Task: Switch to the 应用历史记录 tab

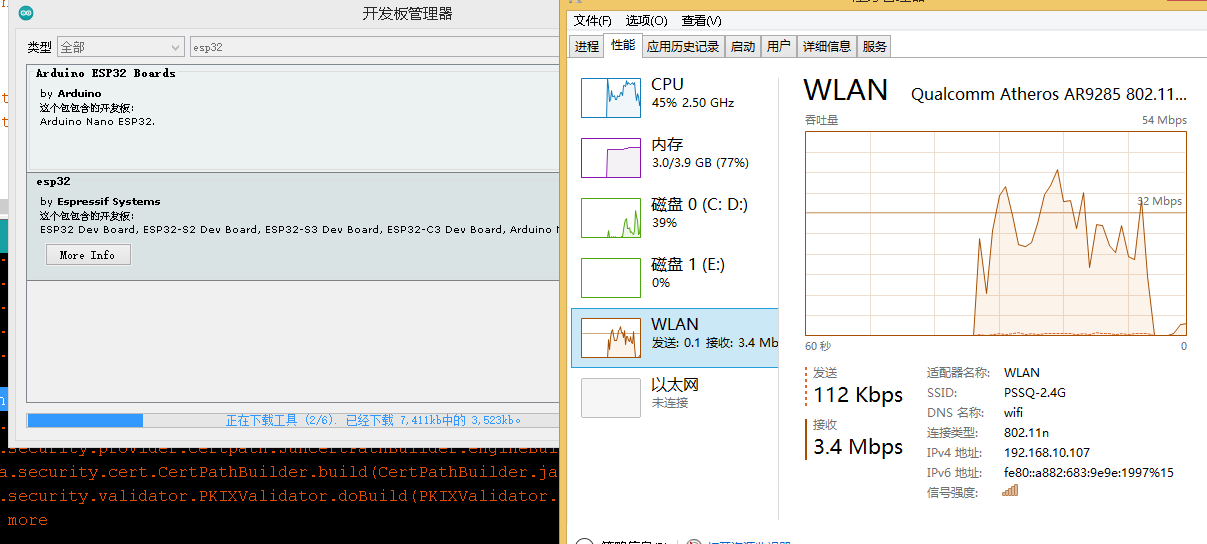Action: pos(683,46)
